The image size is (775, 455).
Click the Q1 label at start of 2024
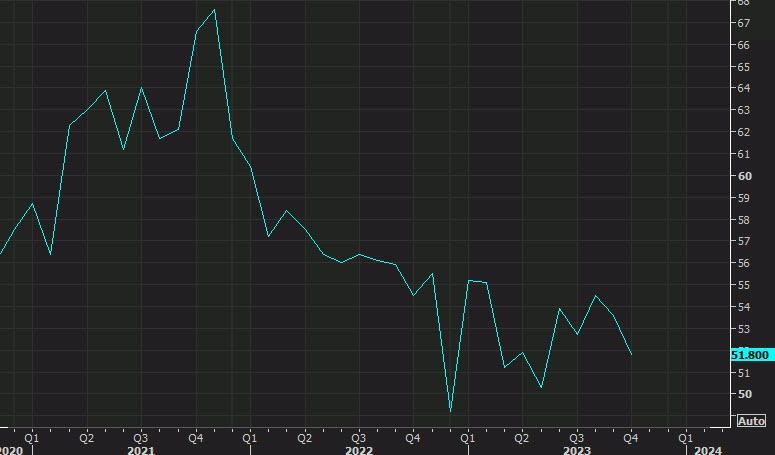click(x=686, y=437)
